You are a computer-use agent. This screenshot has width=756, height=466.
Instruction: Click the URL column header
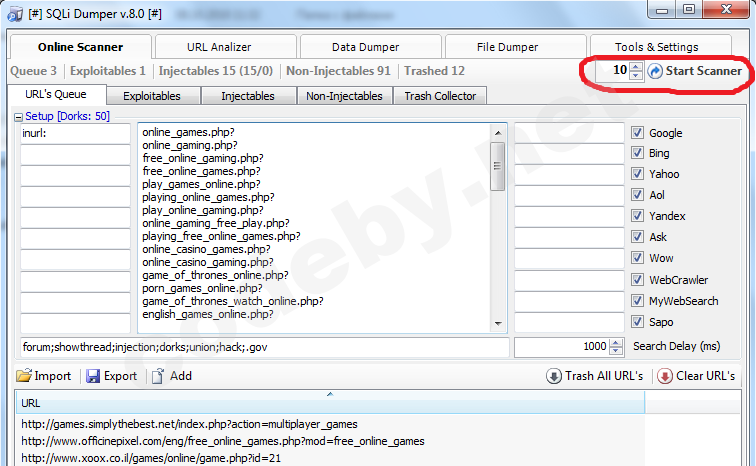pyautogui.click(x=330, y=403)
